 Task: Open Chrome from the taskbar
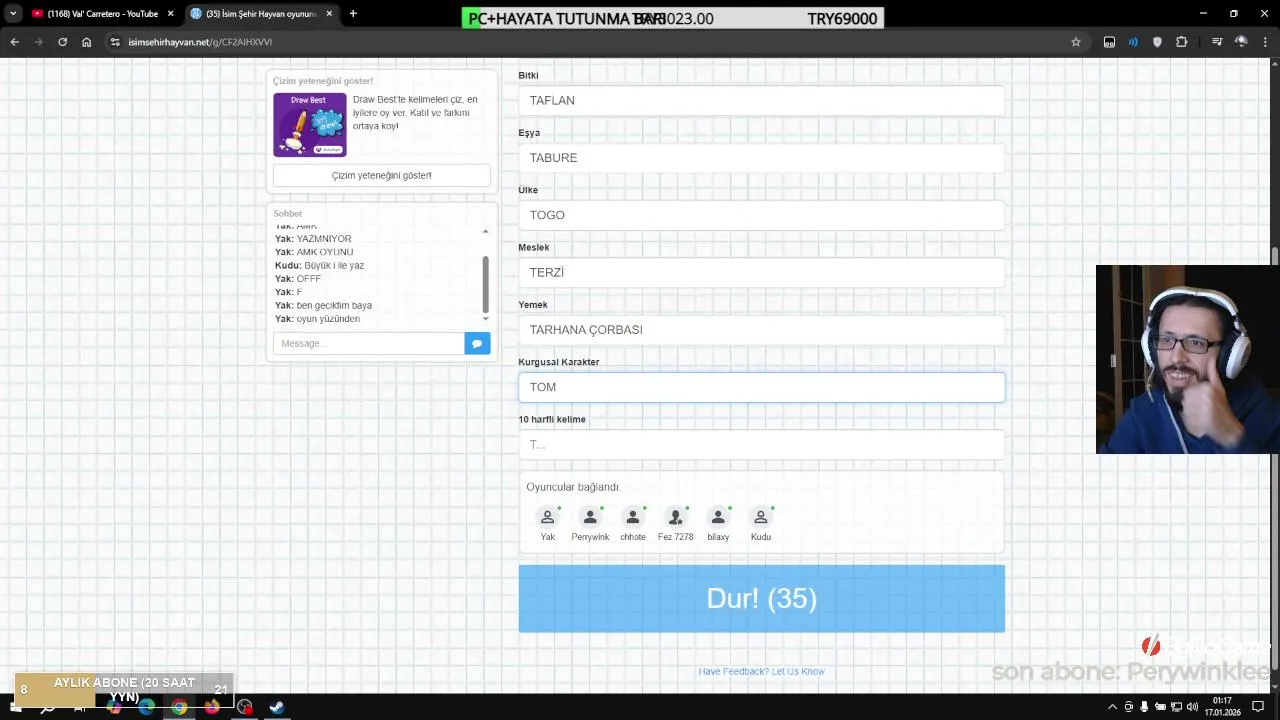179,707
